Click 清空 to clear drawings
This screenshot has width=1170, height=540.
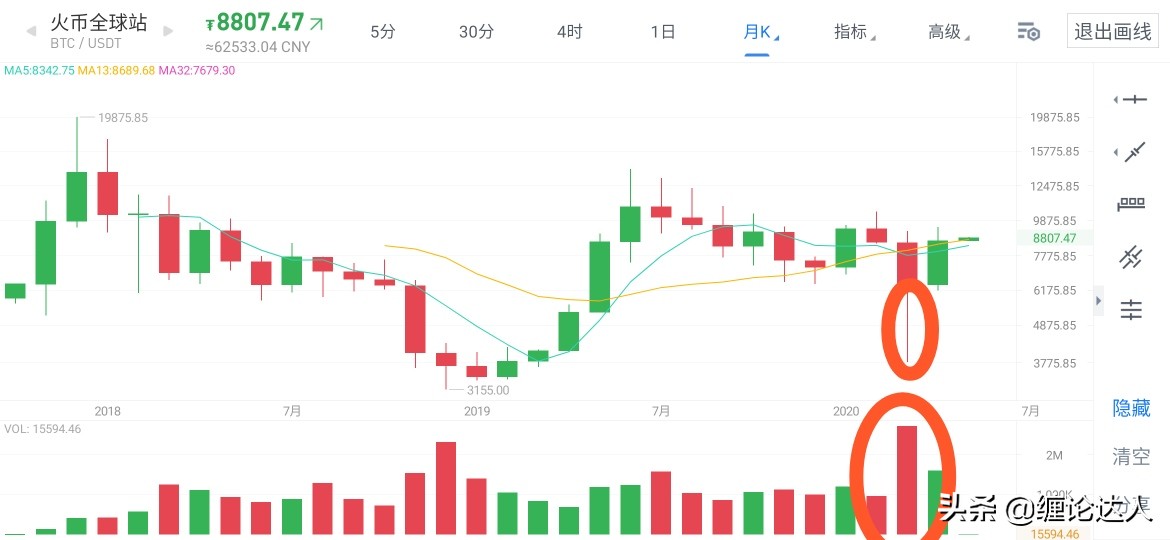[x=1131, y=457]
